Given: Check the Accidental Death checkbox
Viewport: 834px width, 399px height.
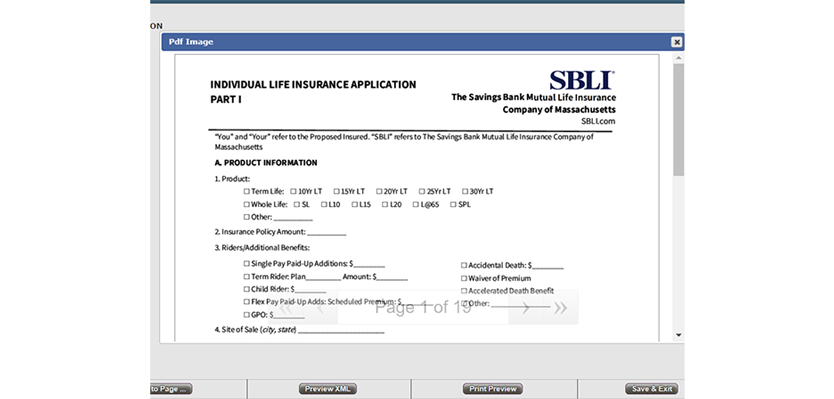Looking at the screenshot, I should (x=464, y=265).
